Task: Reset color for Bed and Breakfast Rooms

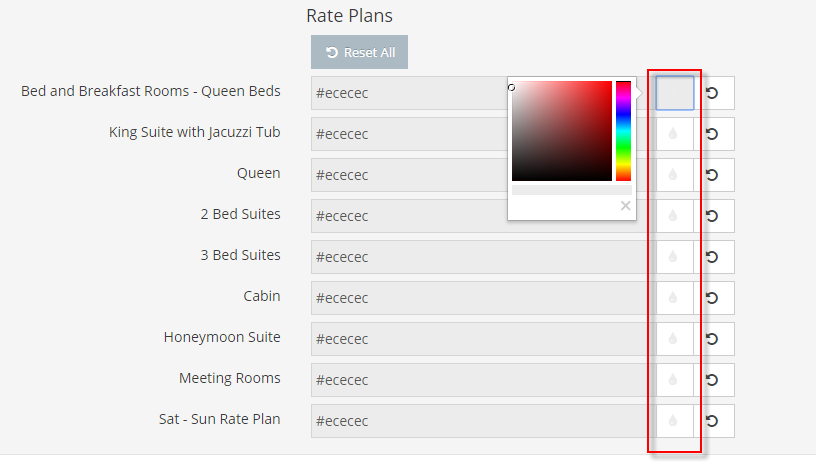Action: [713, 93]
